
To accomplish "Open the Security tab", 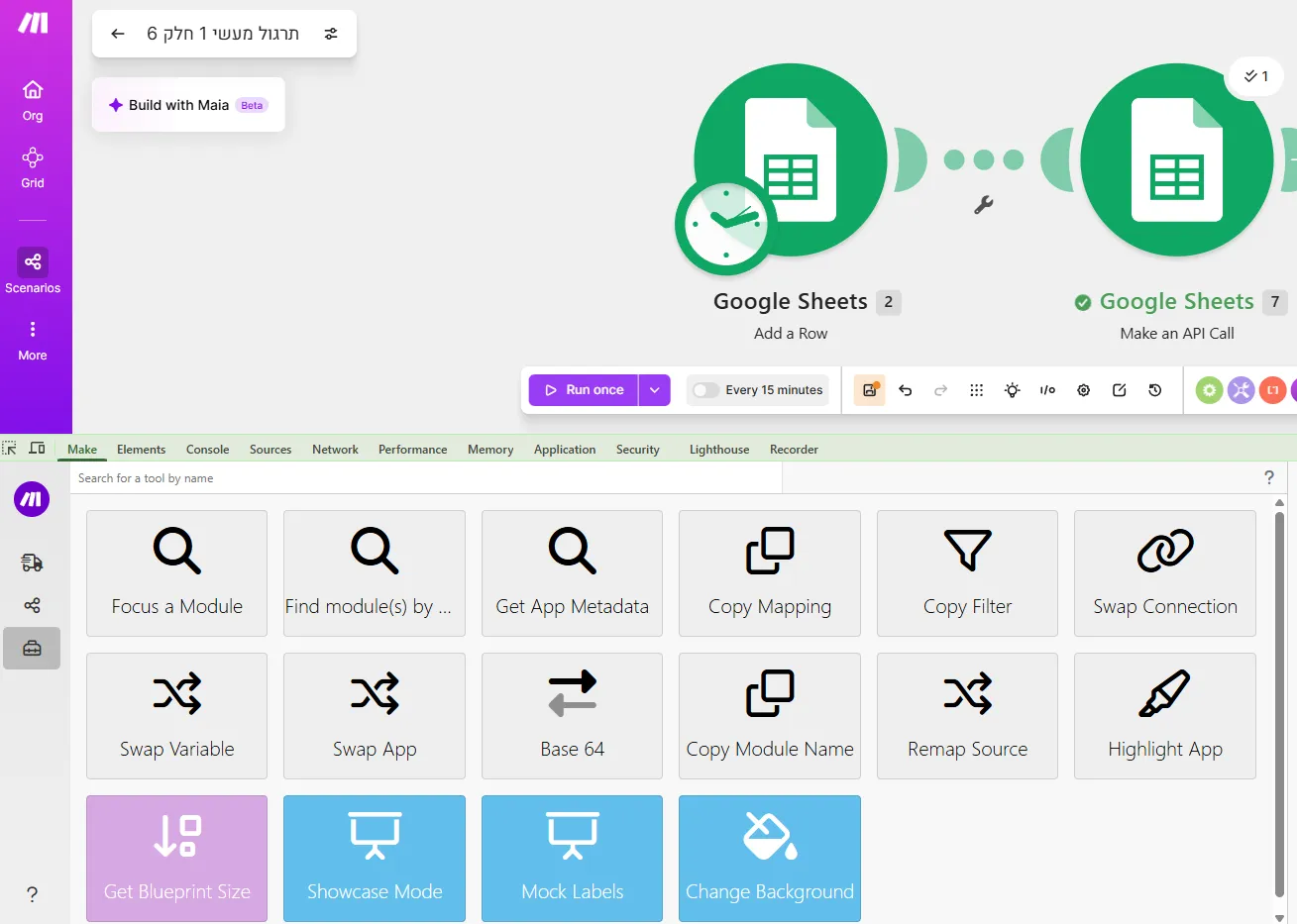I will pos(637,450).
